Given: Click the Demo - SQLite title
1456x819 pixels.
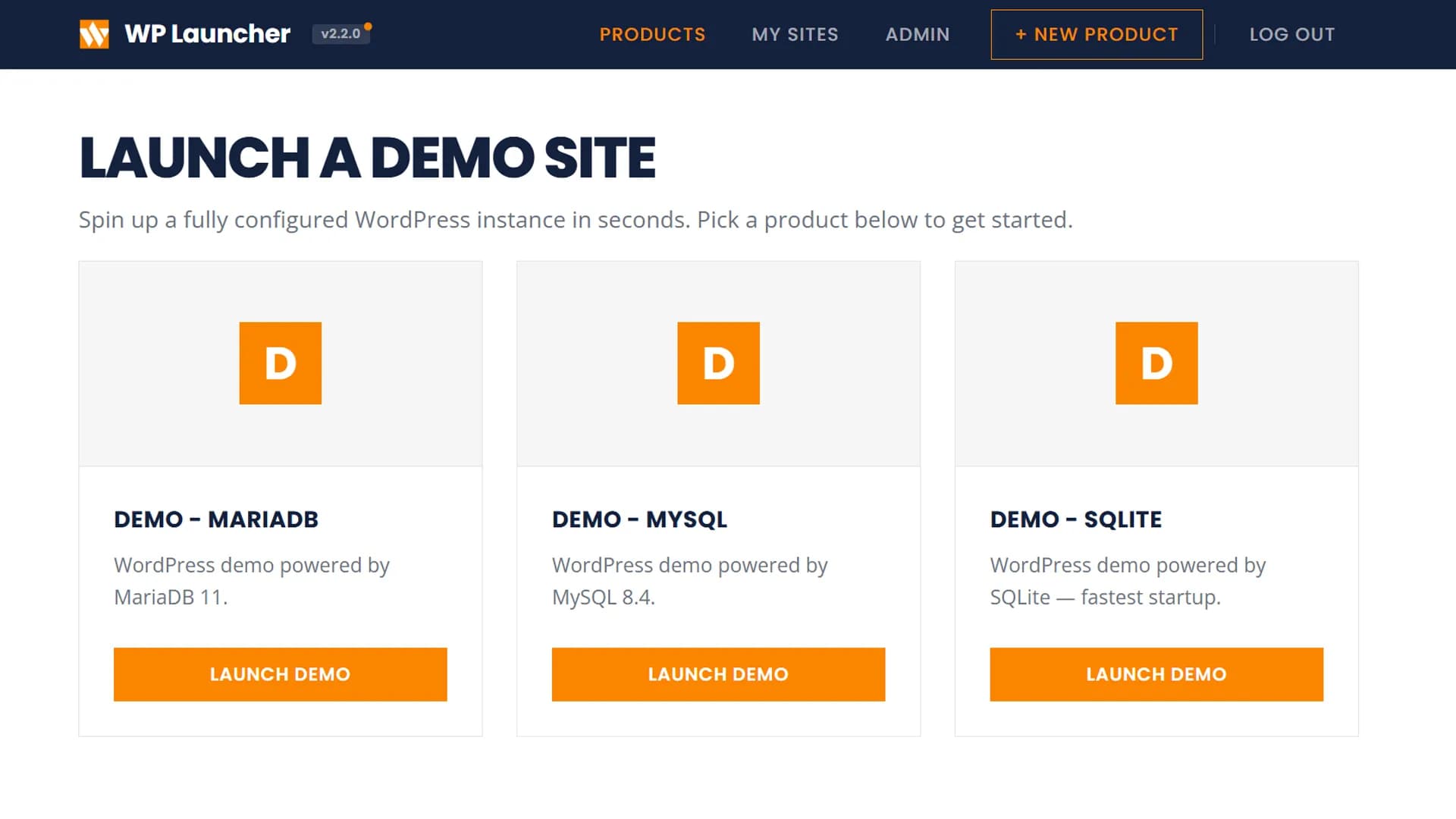Looking at the screenshot, I should [x=1075, y=519].
